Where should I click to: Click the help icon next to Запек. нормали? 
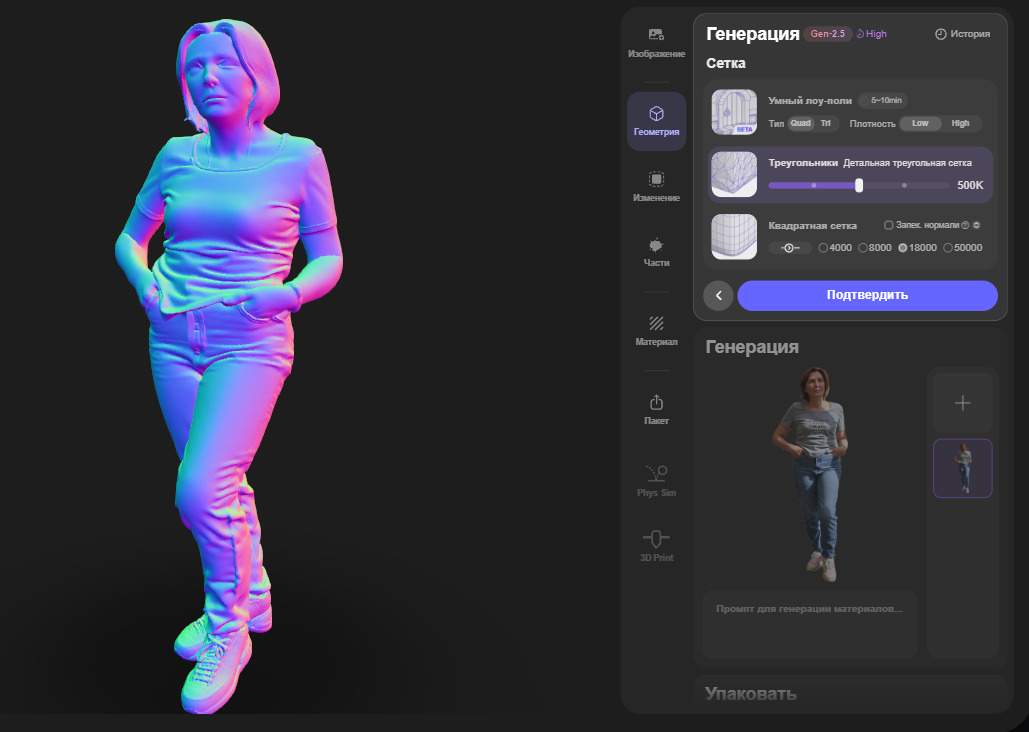[965, 225]
